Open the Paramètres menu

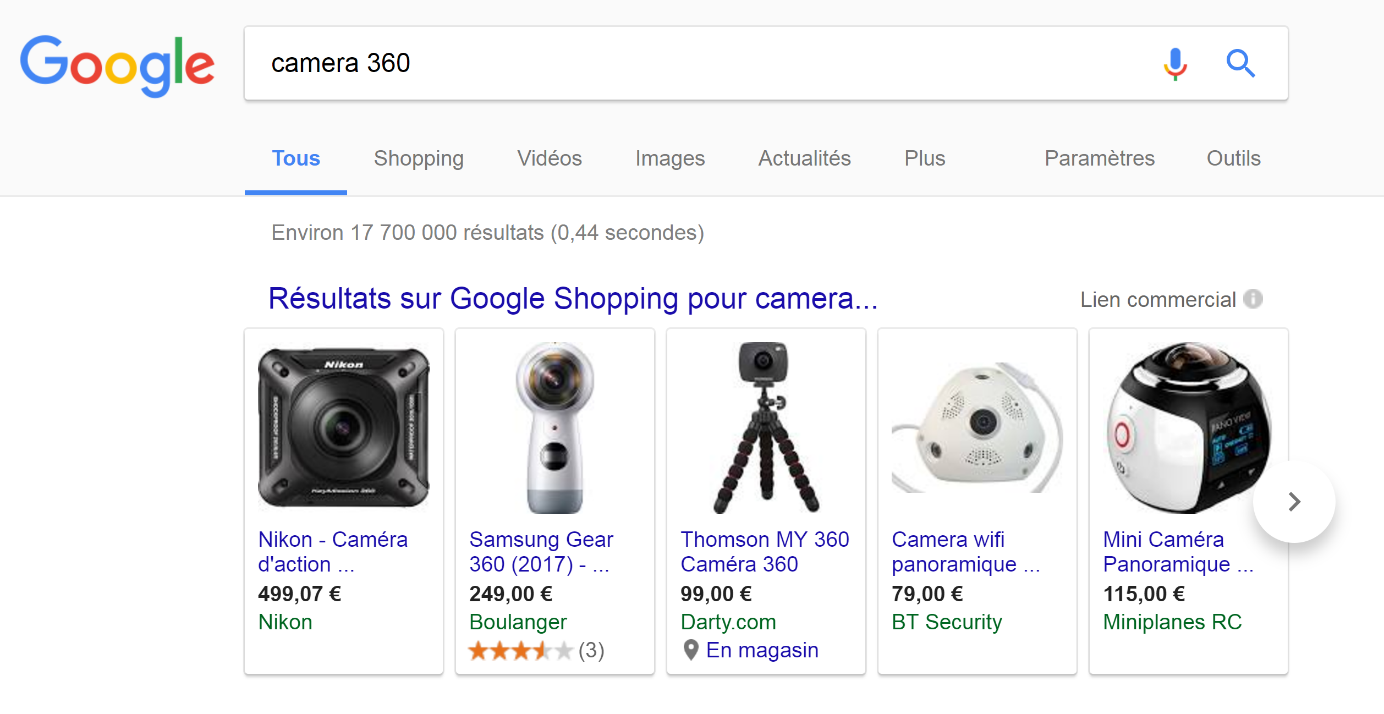pos(1099,158)
